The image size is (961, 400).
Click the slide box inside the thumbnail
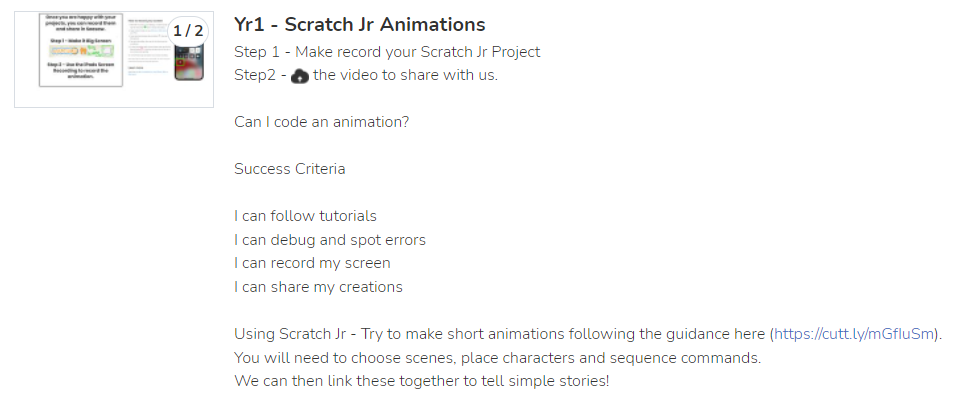(81, 50)
